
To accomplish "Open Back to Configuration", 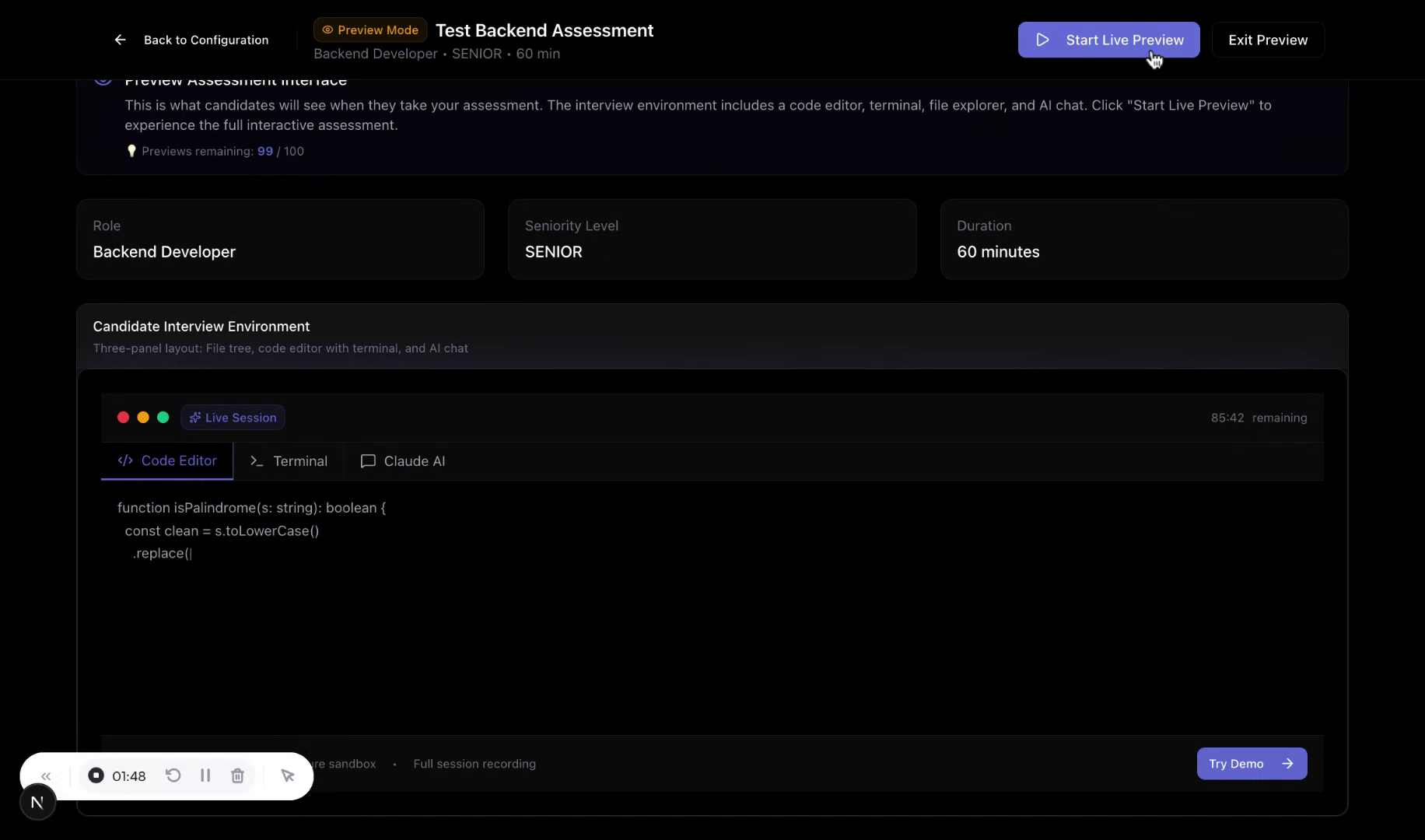I will point(205,40).
